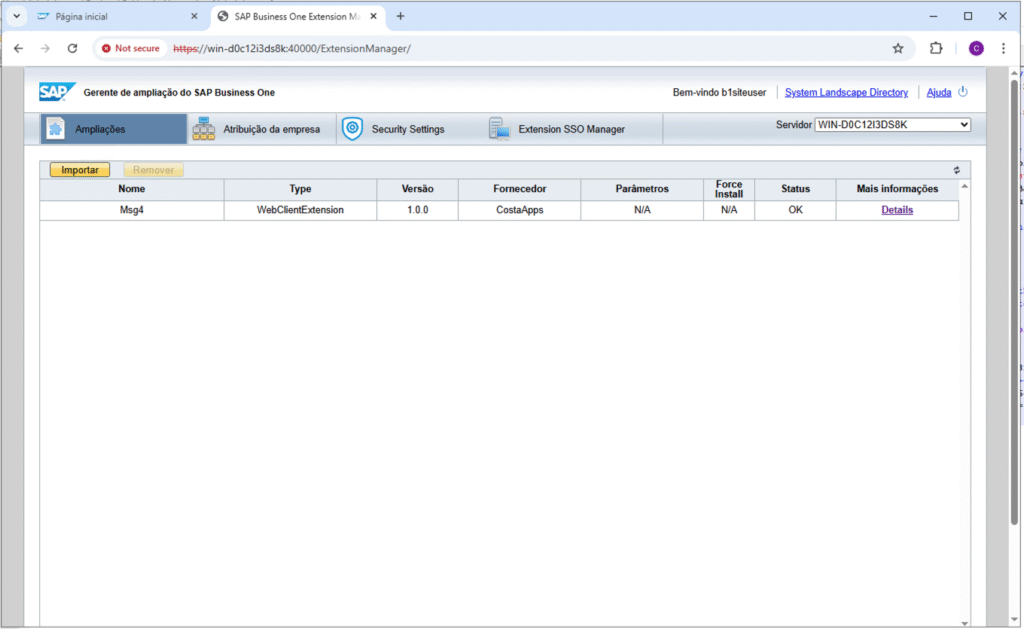Open the Servidor dropdown list

(x=892, y=125)
